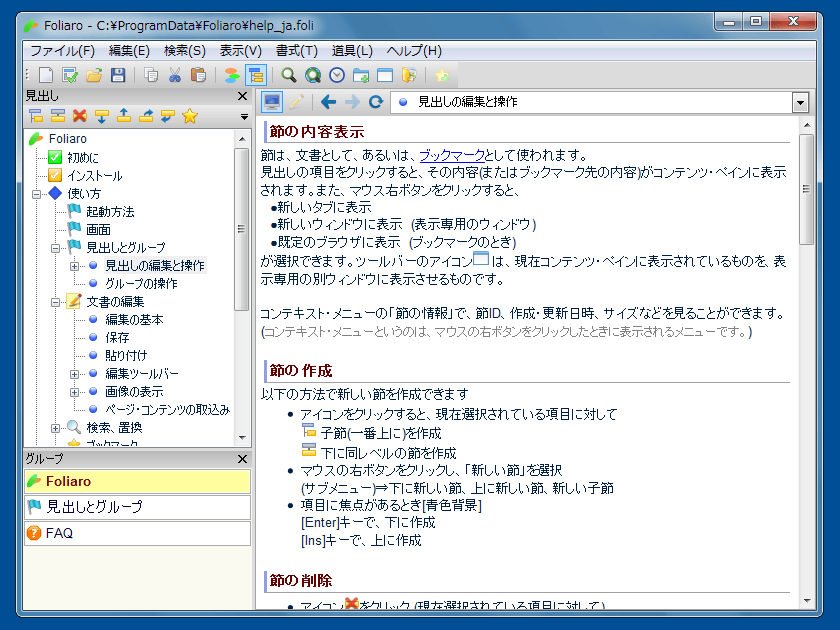Open the section title dropdown arrow
The image size is (840, 630).
(800, 102)
